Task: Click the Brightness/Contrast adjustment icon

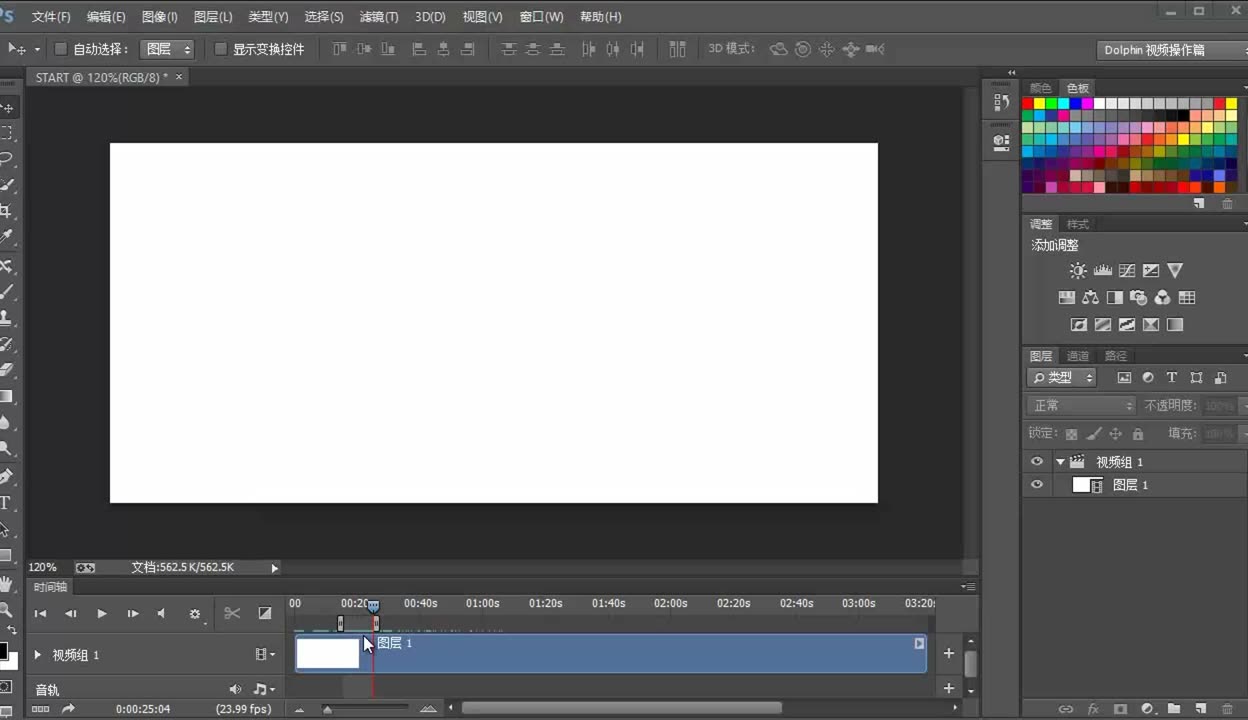Action: [x=1077, y=270]
